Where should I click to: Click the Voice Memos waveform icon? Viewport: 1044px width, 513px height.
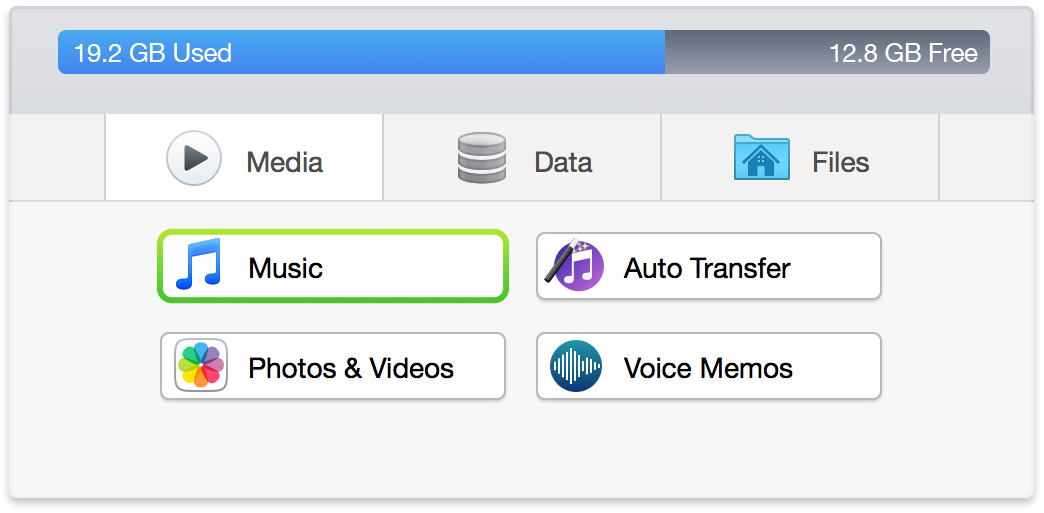(x=576, y=366)
